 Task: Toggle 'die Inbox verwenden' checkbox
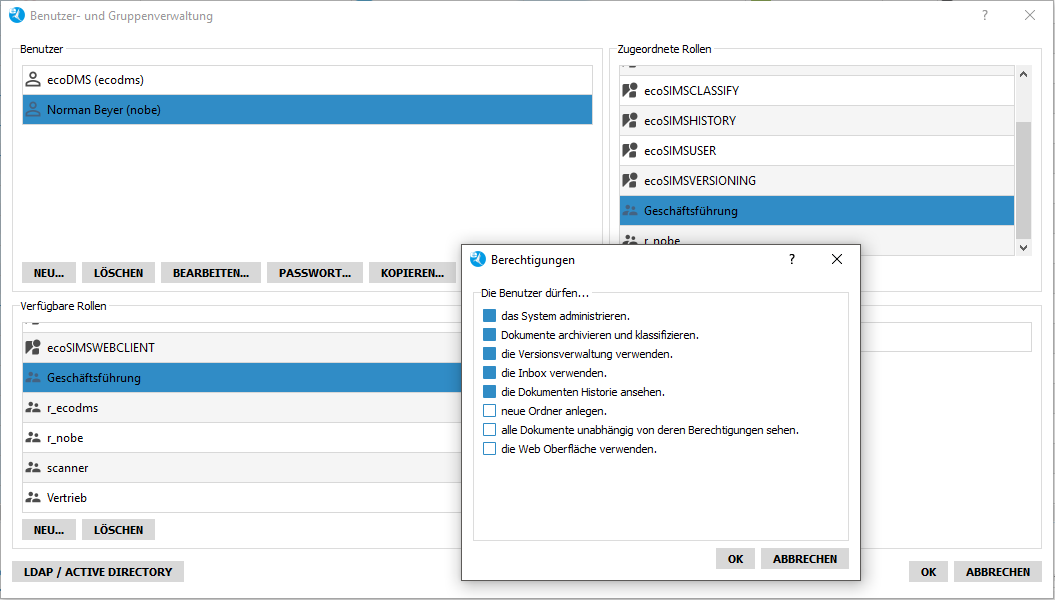(x=490, y=373)
